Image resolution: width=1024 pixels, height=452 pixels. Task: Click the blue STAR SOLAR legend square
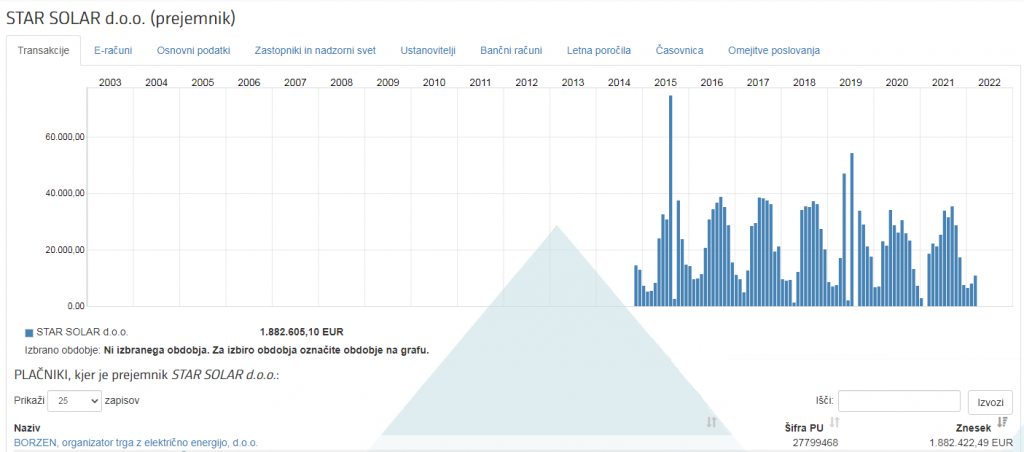(x=28, y=332)
